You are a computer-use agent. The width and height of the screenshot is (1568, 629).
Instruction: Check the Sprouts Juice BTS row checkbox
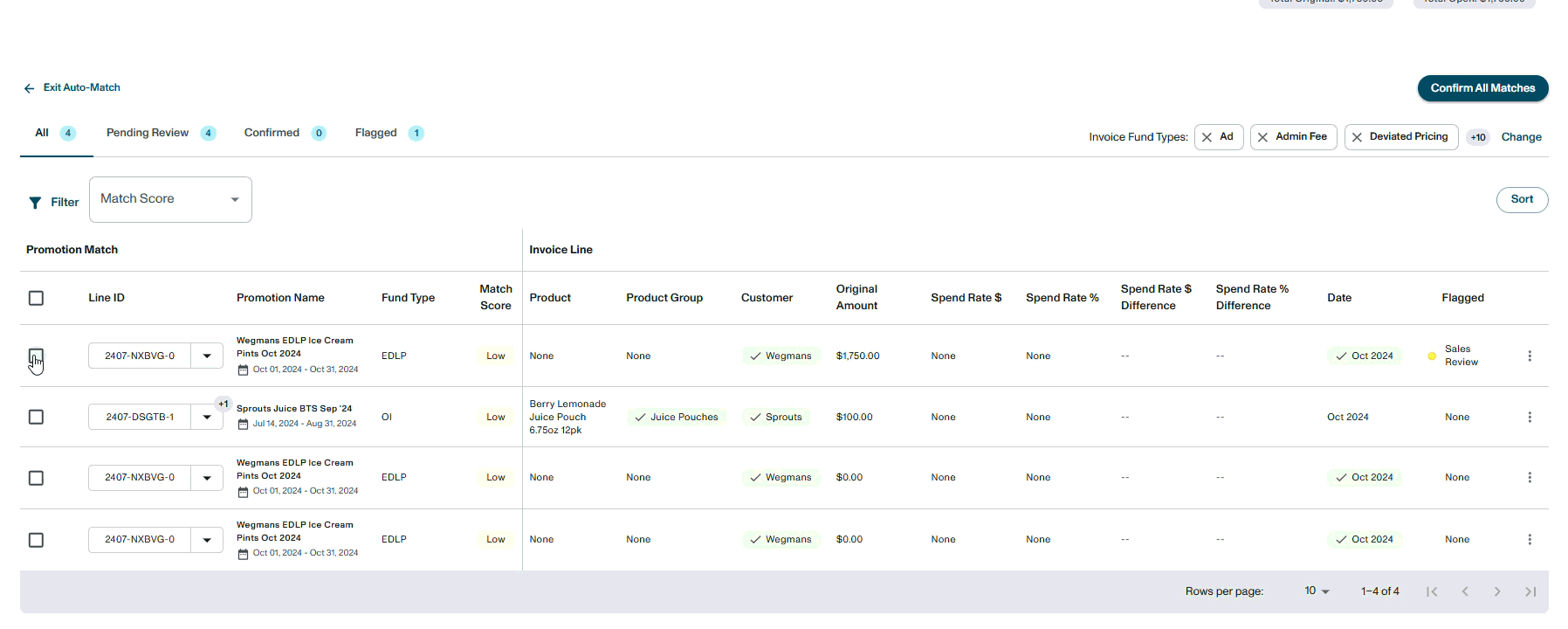pyautogui.click(x=36, y=417)
